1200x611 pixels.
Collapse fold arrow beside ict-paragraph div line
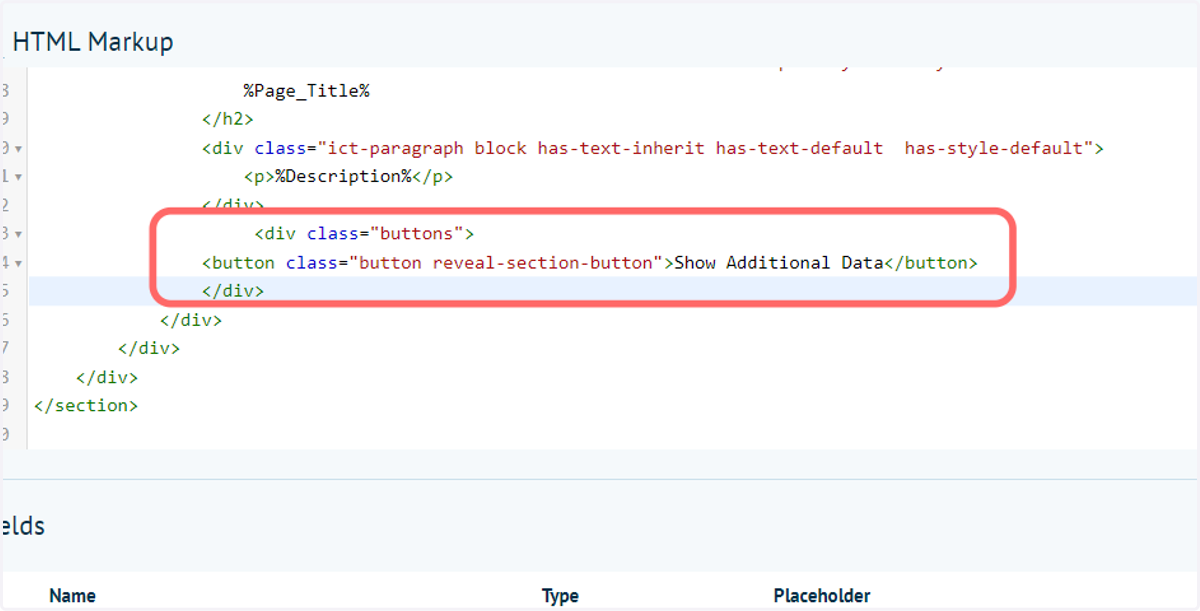19,149
